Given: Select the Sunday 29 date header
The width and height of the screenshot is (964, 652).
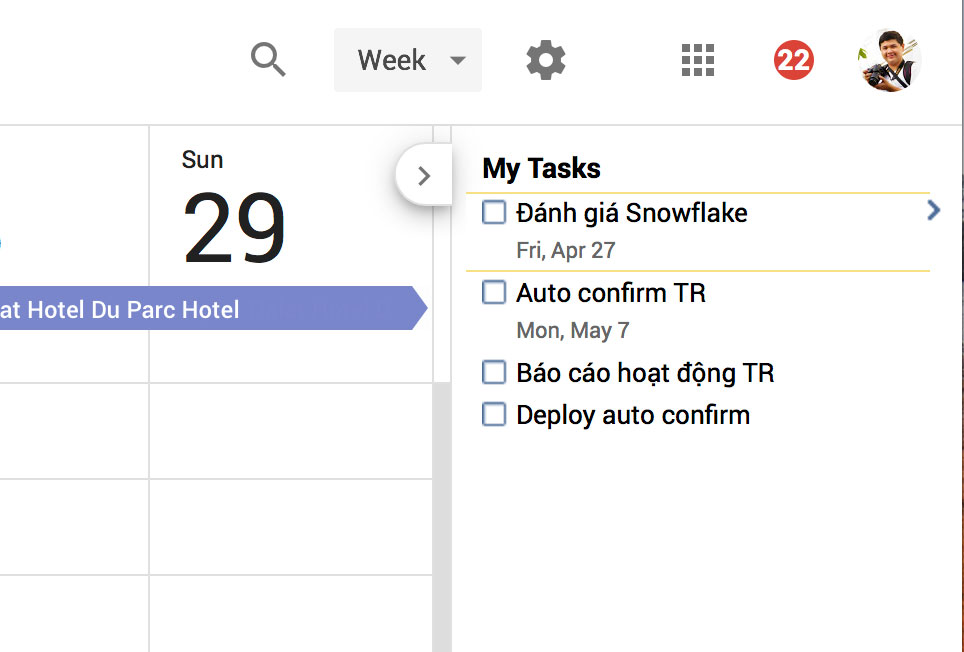Looking at the screenshot, I should tap(234, 209).
